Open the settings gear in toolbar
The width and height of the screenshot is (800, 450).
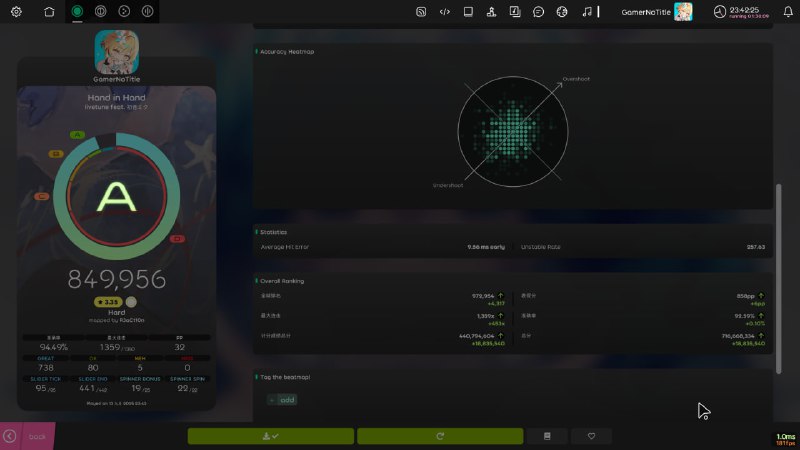click(16, 12)
